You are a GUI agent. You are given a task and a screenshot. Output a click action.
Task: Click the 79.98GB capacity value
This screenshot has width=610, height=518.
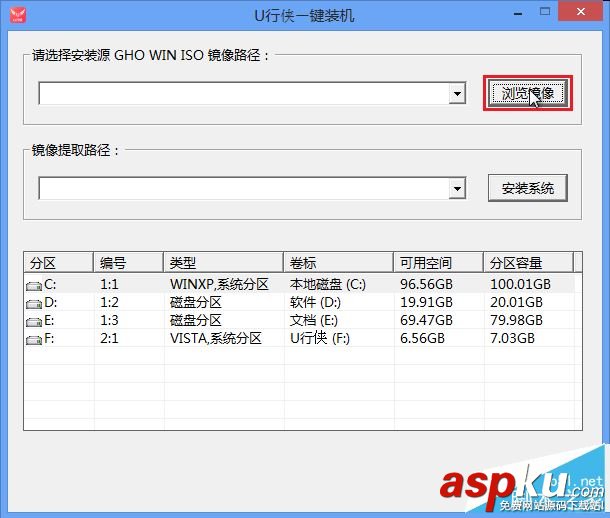pyautogui.click(x=516, y=320)
